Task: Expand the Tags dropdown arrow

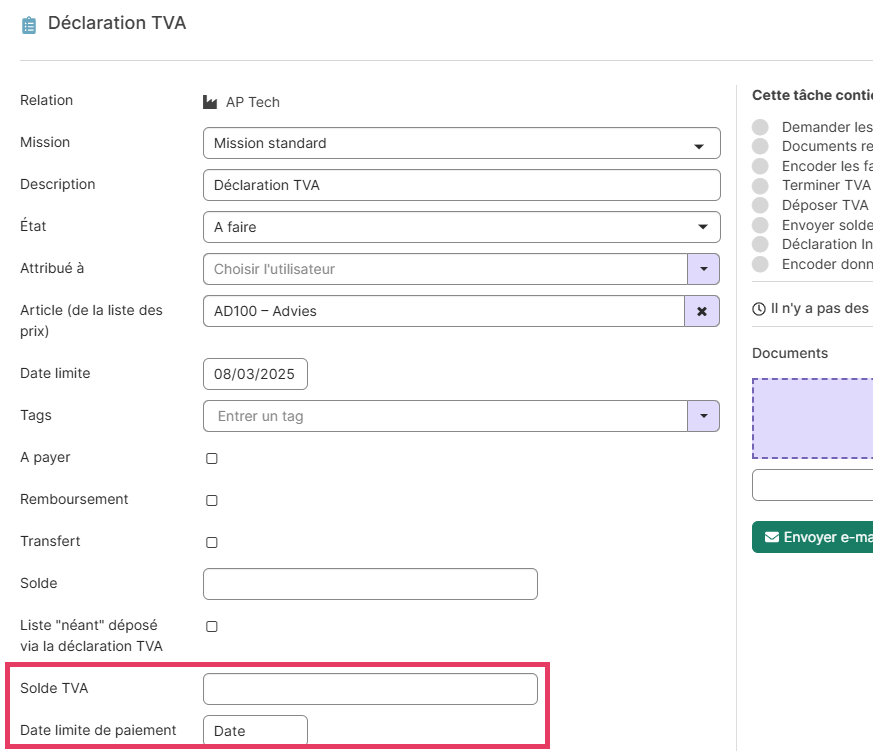Action: (703, 416)
